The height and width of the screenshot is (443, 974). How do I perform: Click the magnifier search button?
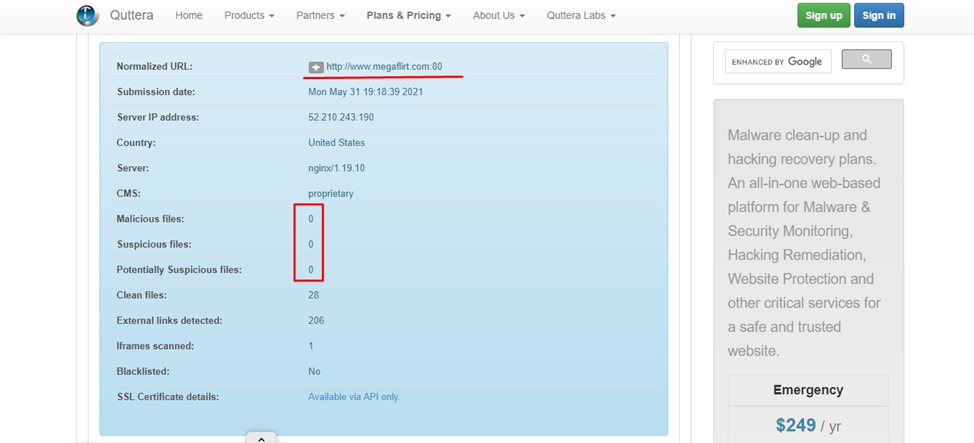click(x=867, y=60)
